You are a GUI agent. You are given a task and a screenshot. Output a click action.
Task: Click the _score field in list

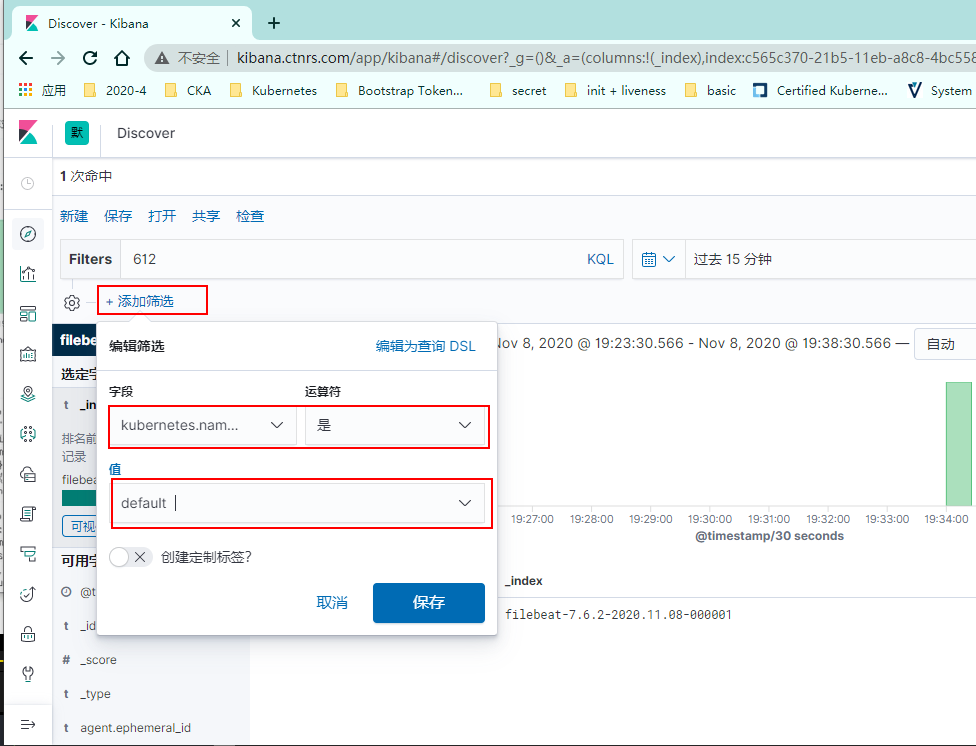tap(98, 659)
